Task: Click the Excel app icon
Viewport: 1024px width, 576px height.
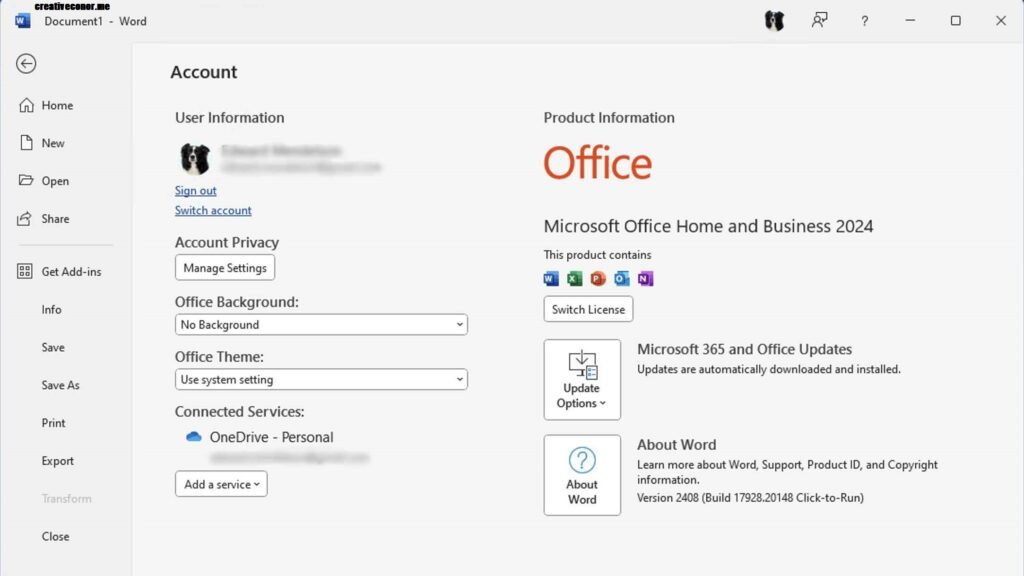Action: (574, 279)
